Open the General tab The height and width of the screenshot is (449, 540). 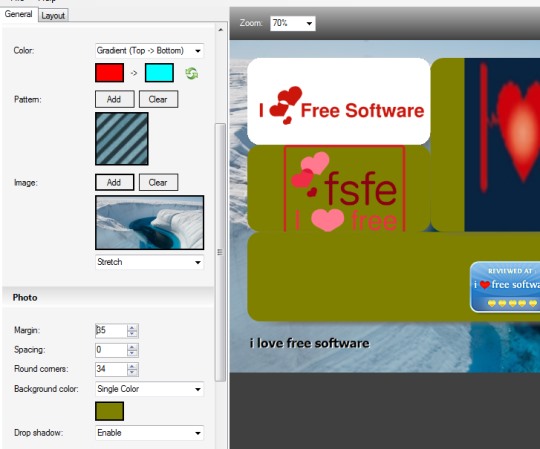[x=19, y=14]
